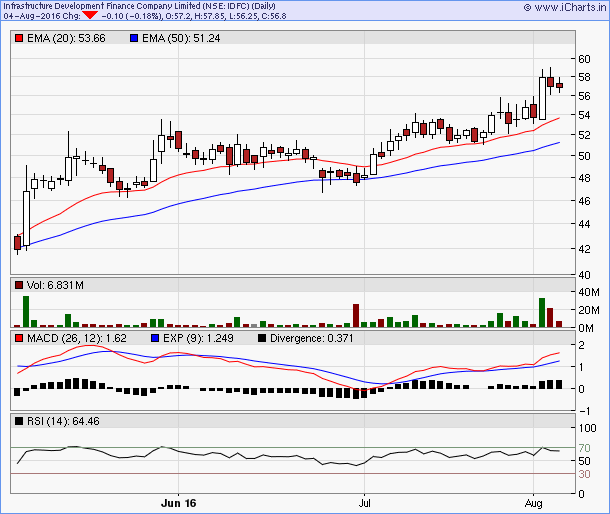Image resolution: width=610 pixels, height=514 pixels.
Task: Click the large white candlestick after Aug near 58
Action: click(542, 98)
